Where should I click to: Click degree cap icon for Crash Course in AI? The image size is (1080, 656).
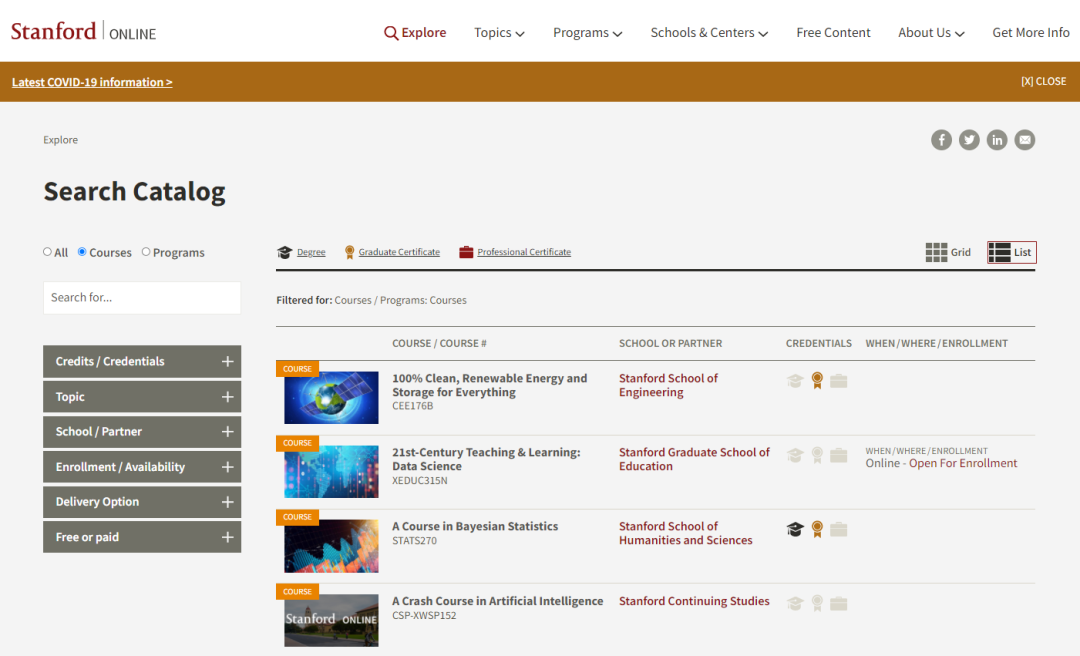coord(795,604)
